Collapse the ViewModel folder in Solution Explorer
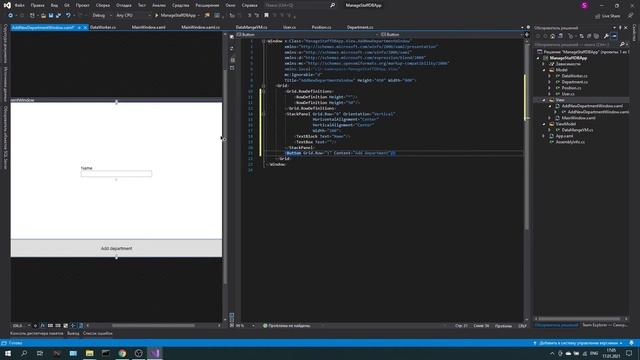The width and height of the screenshot is (640, 360). click(x=544, y=124)
